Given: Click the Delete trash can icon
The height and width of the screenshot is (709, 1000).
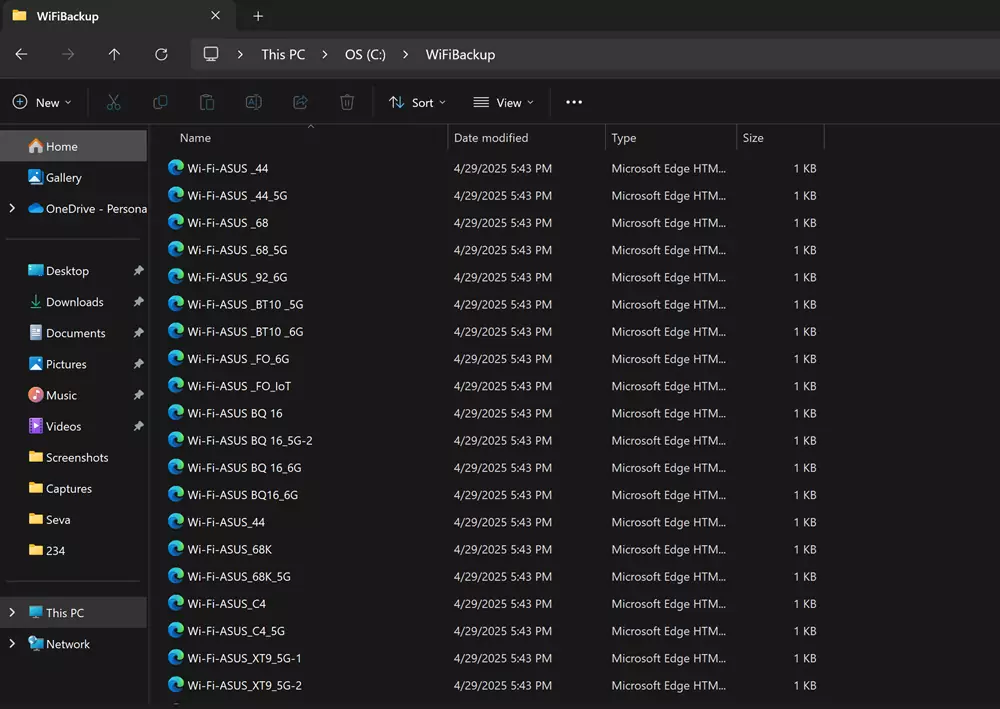Looking at the screenshot, I should click(347, 102).
